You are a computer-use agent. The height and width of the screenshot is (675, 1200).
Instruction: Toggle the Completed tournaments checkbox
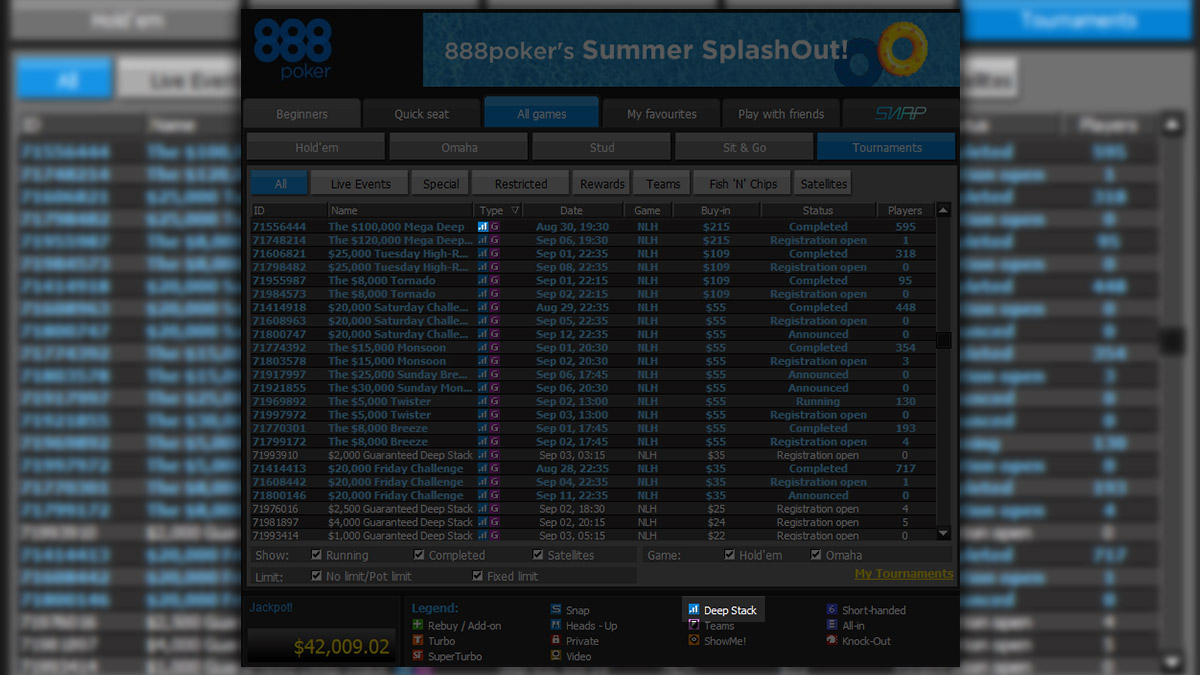point(420,555)
